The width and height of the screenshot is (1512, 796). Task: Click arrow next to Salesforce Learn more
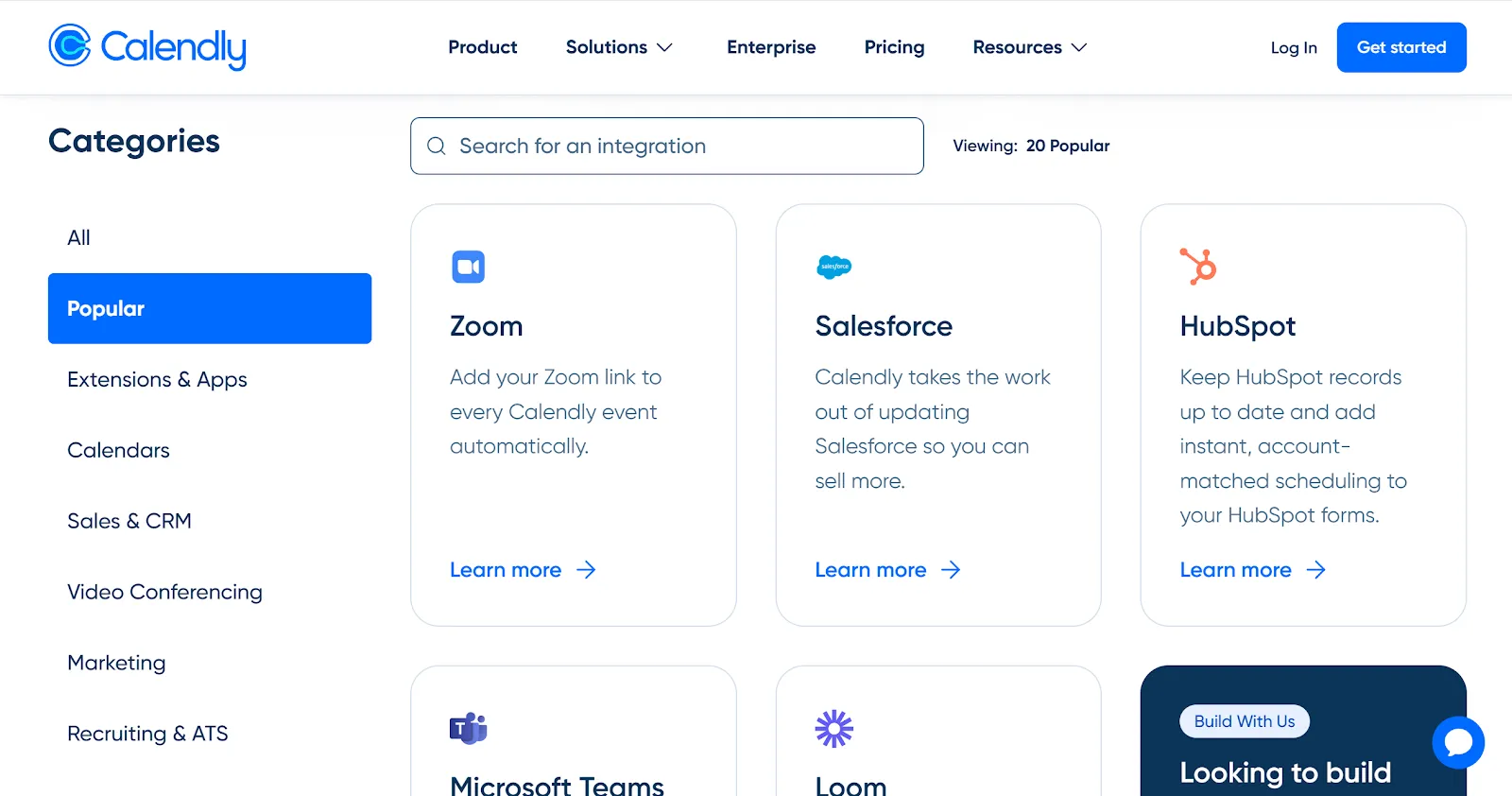951,570
